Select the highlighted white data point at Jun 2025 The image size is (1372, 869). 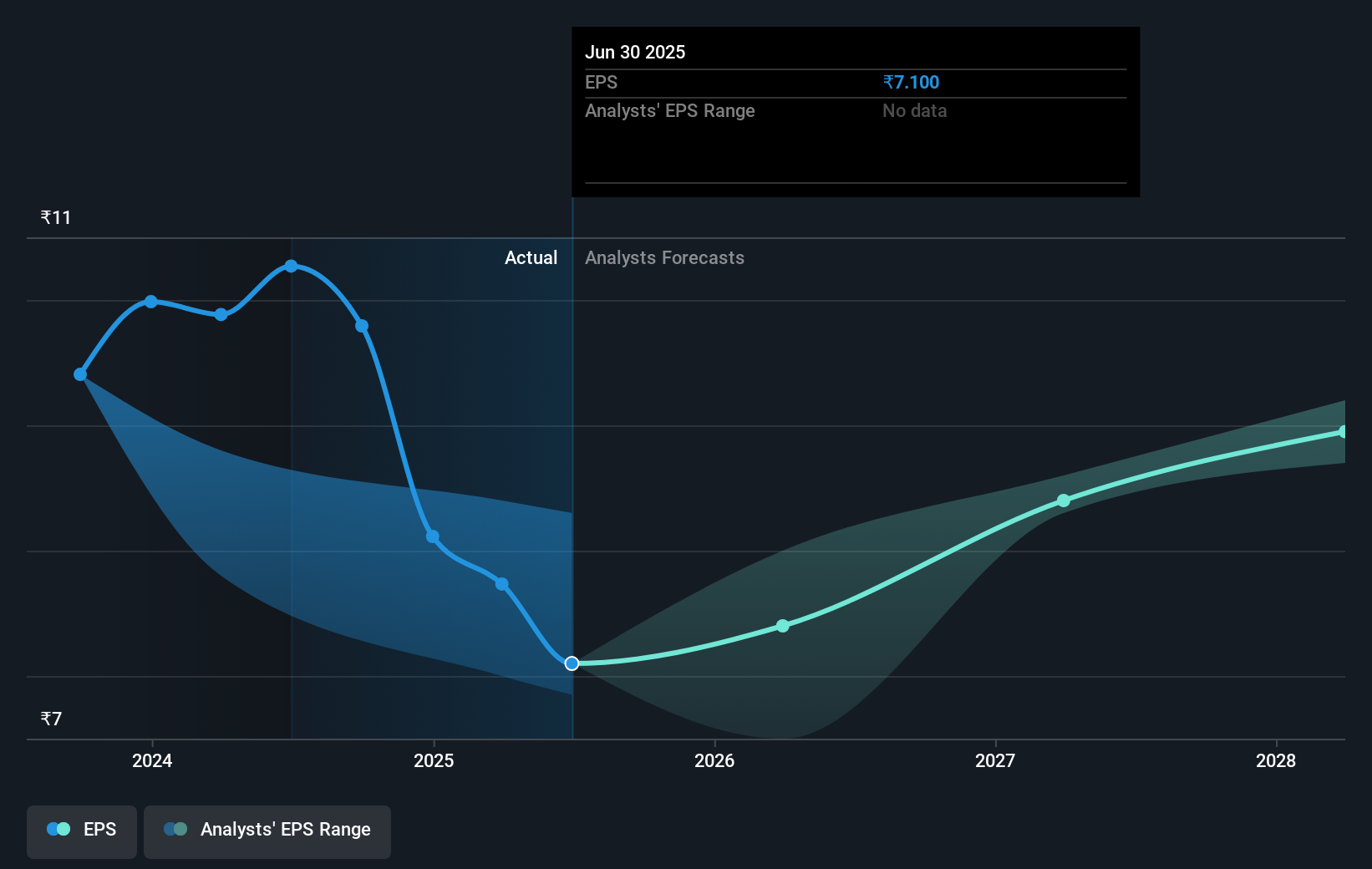point(572,663)
